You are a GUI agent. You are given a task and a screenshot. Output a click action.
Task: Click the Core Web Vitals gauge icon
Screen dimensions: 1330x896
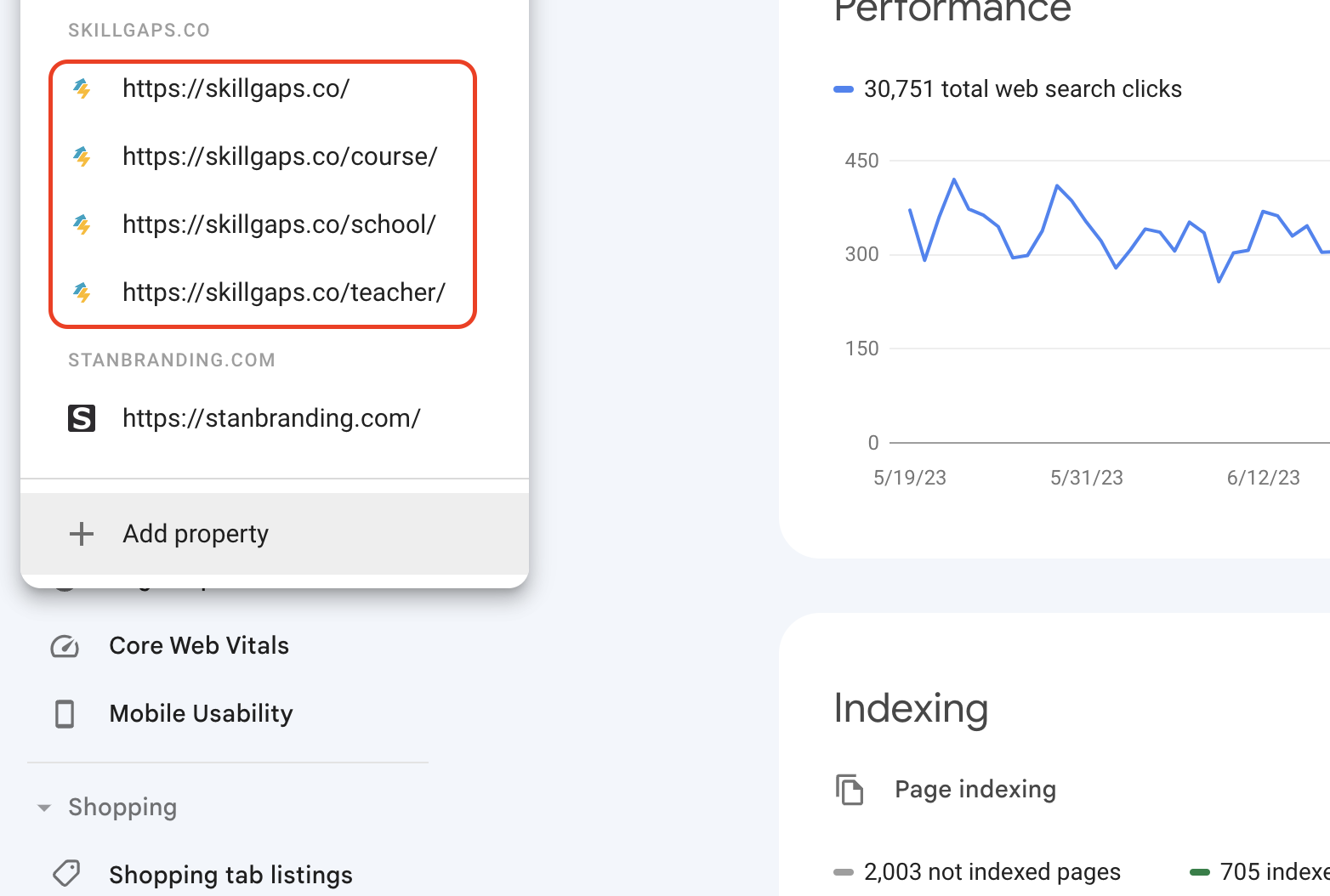(x=65, y=646)
